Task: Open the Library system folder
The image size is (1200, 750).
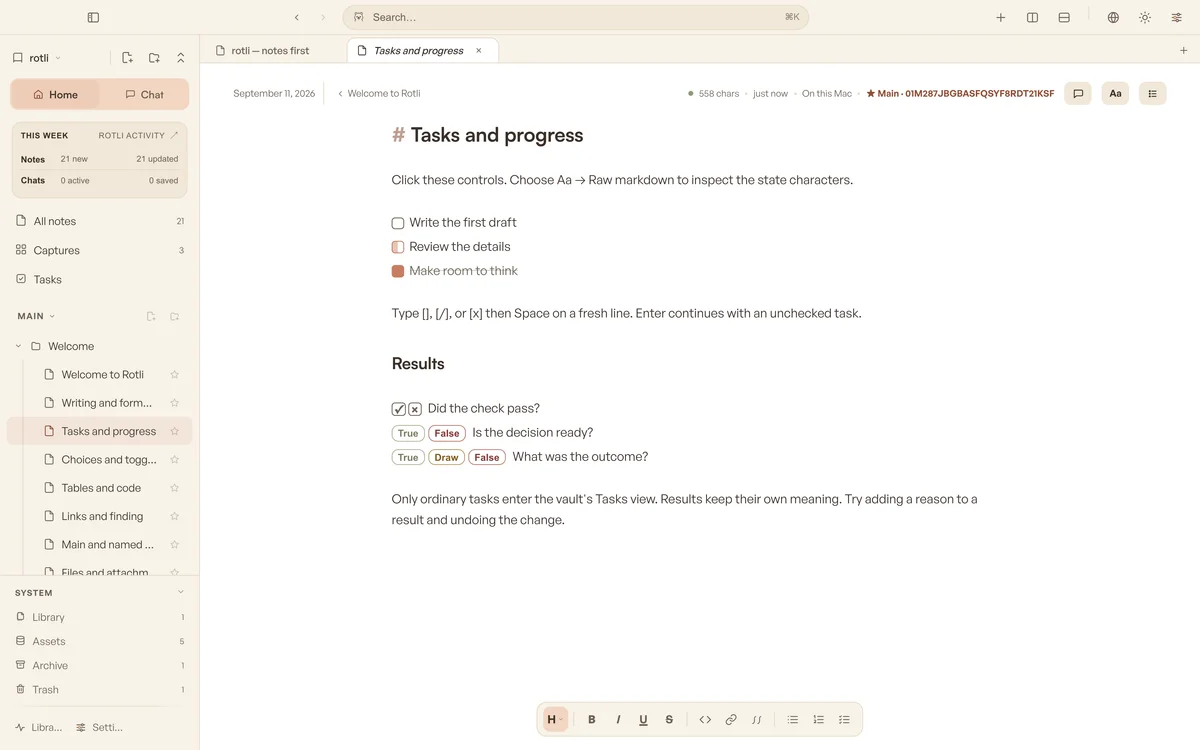Action: 99,617
